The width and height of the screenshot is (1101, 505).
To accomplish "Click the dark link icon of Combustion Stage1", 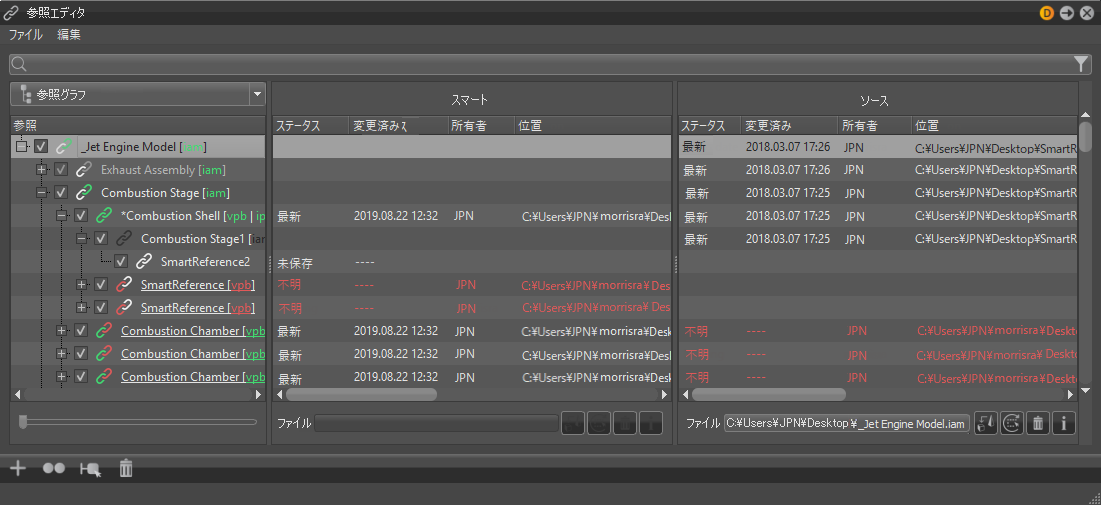I will tap(124, 239).
